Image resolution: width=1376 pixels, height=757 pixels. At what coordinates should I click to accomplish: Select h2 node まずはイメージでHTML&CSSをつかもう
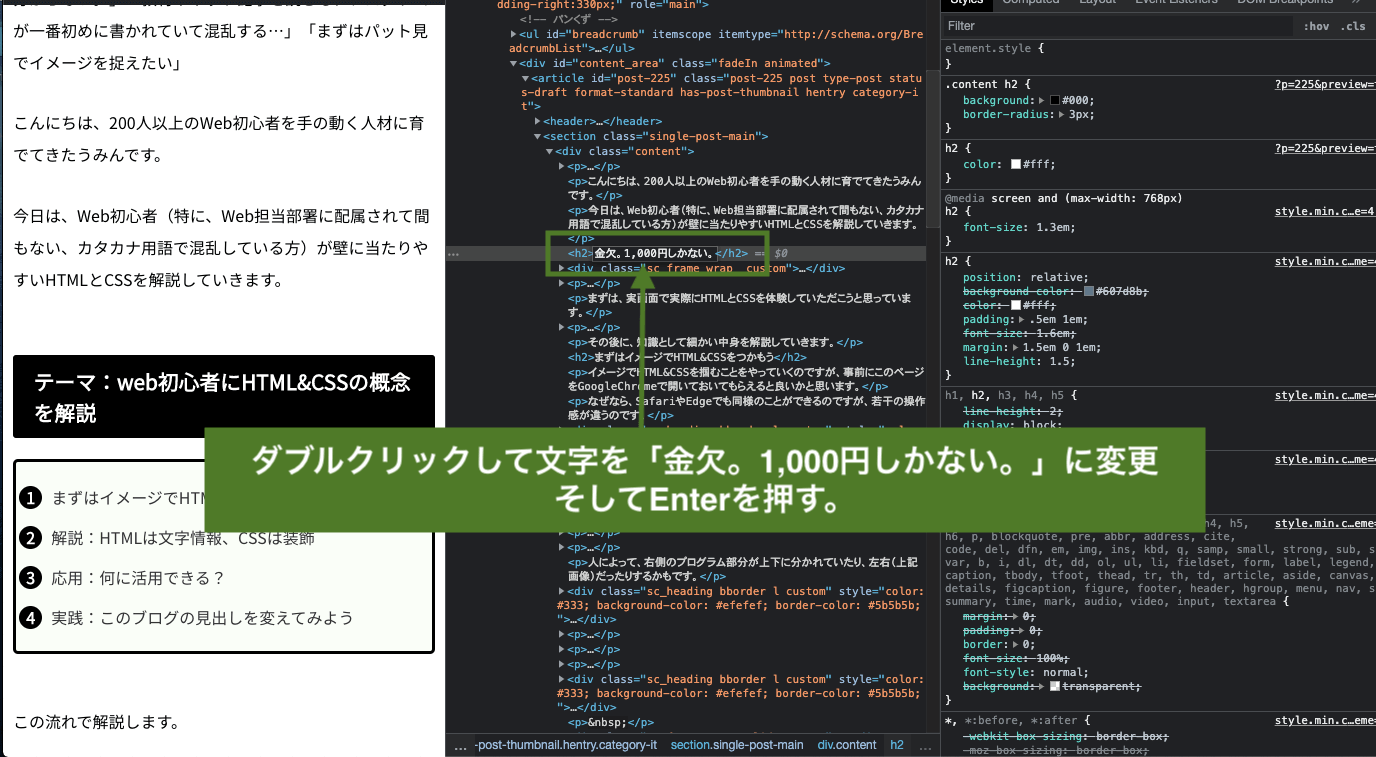(687, 357)
